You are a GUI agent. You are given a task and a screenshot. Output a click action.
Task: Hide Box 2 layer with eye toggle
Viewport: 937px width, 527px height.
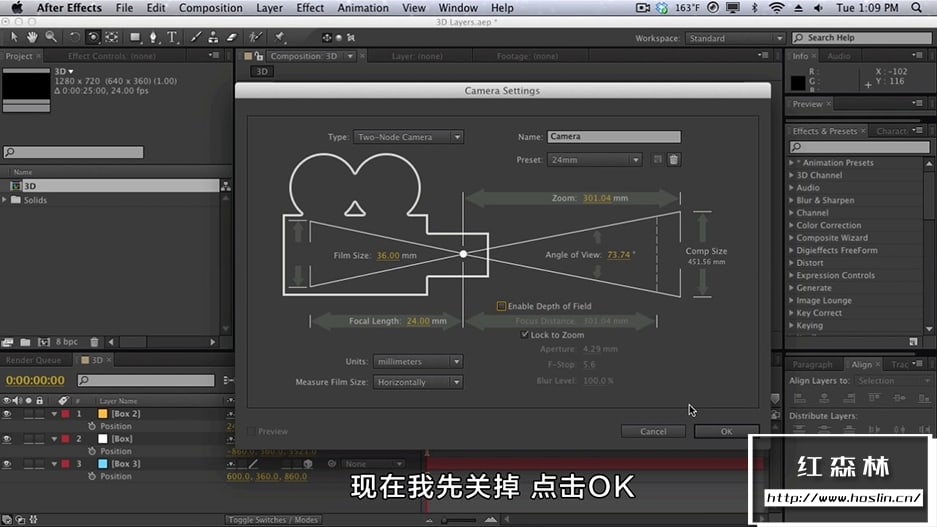click(7, 413)
